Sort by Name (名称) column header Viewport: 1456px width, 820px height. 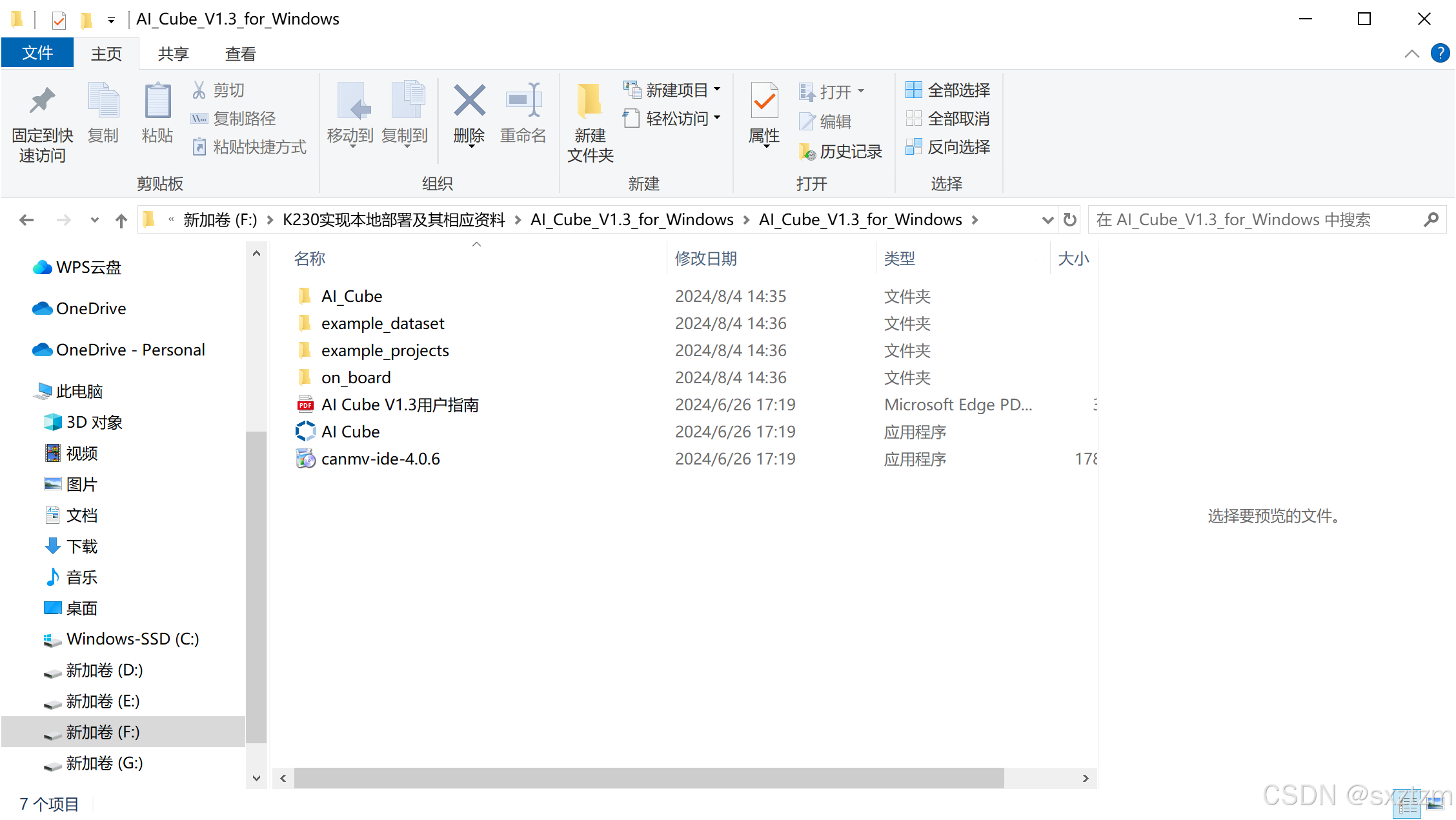click(310, 259)
